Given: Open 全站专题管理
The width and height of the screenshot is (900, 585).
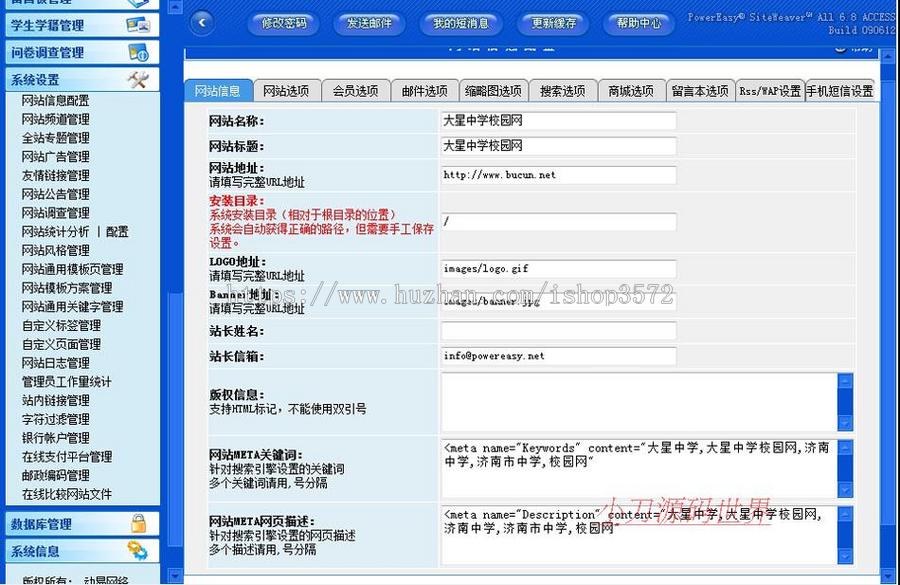Looking at the screenshot, I should [x=55, y=138].
